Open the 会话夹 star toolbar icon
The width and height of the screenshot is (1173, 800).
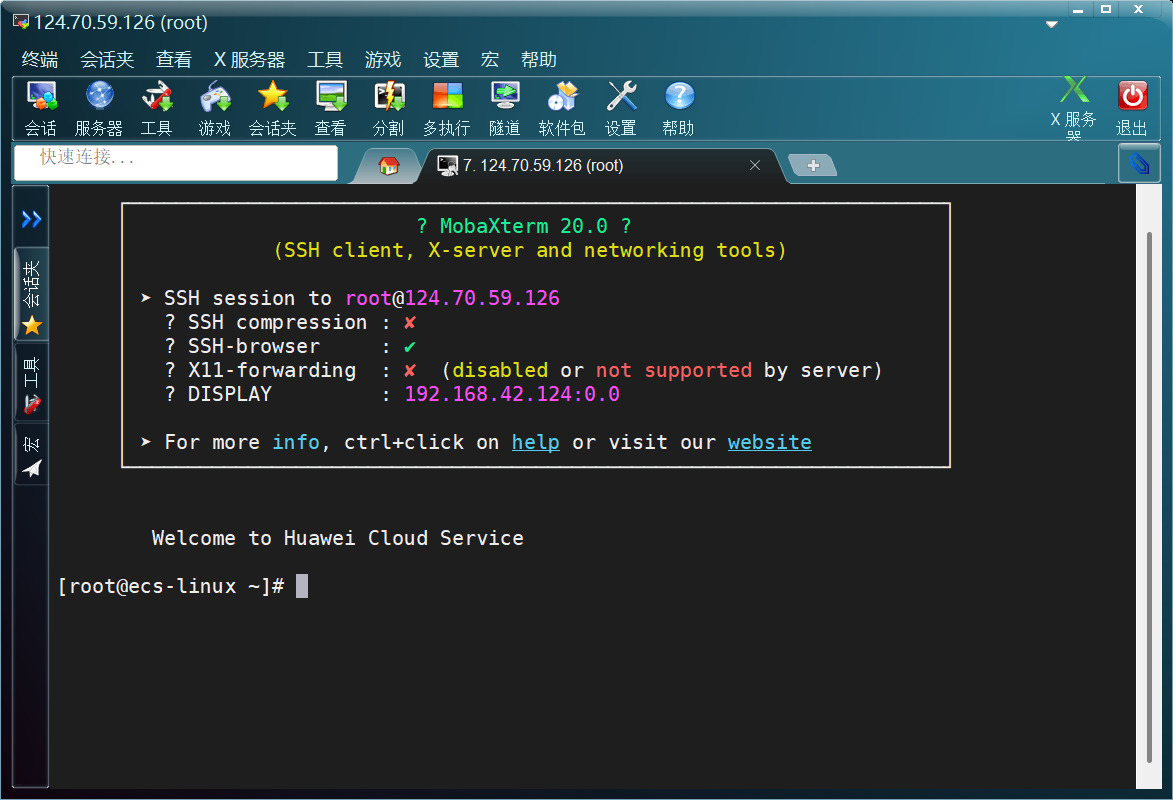coord(272,109)
